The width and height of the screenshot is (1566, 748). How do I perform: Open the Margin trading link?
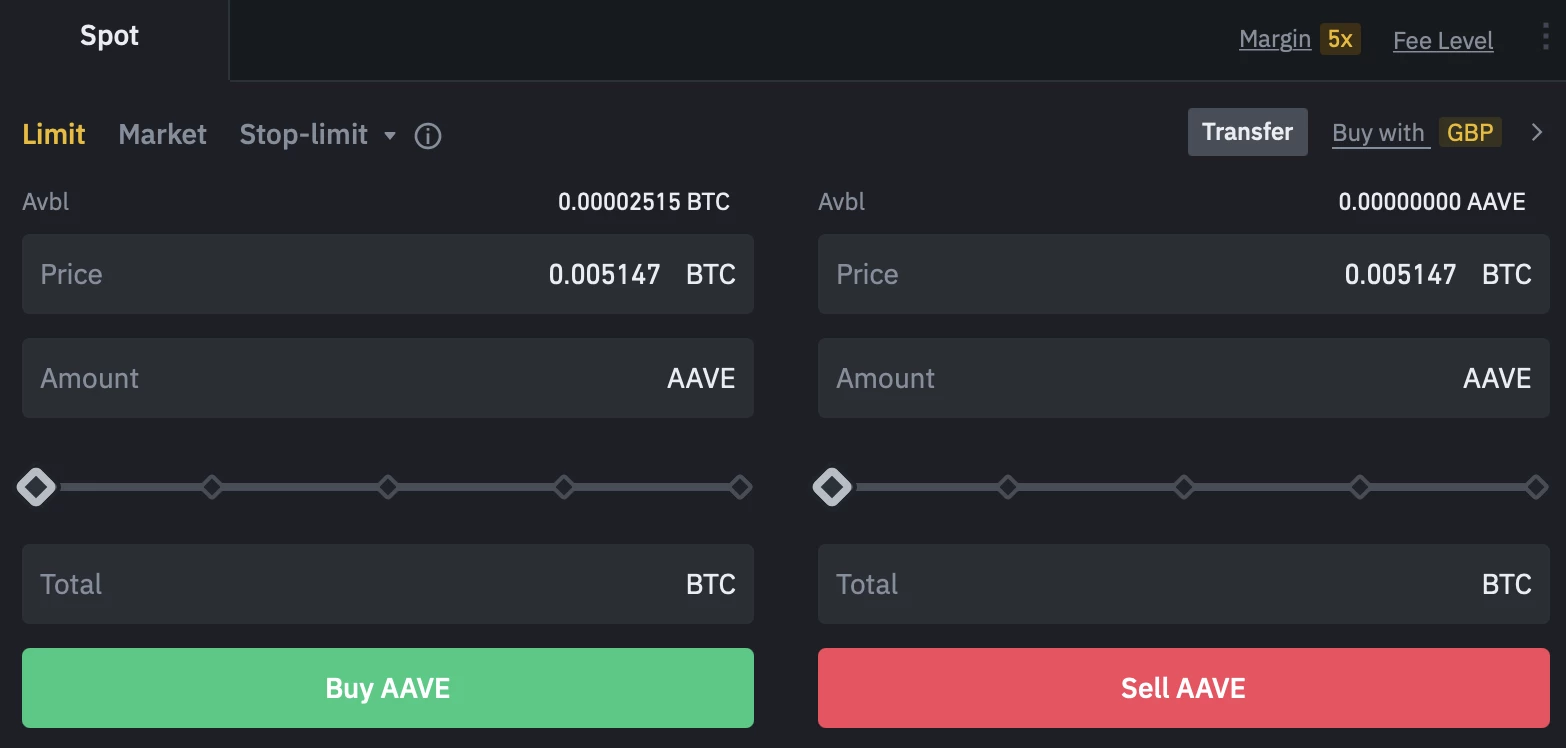tap(1274, 39)
